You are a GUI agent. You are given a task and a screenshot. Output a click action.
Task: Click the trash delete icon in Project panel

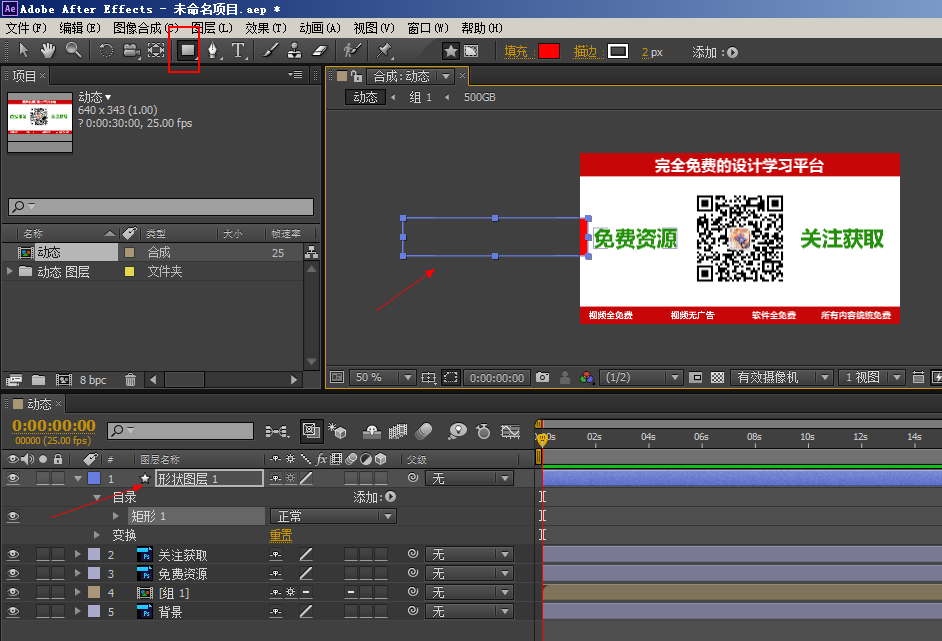pos(130,380)
